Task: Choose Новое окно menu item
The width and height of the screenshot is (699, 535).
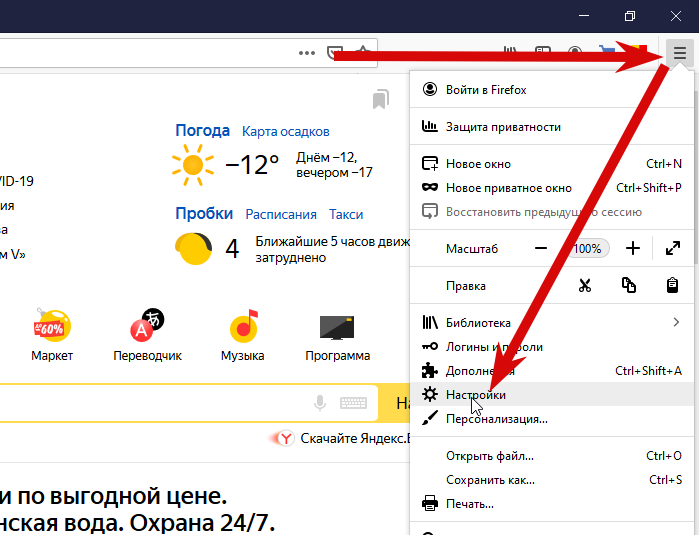Action: [x=552, y=164]
